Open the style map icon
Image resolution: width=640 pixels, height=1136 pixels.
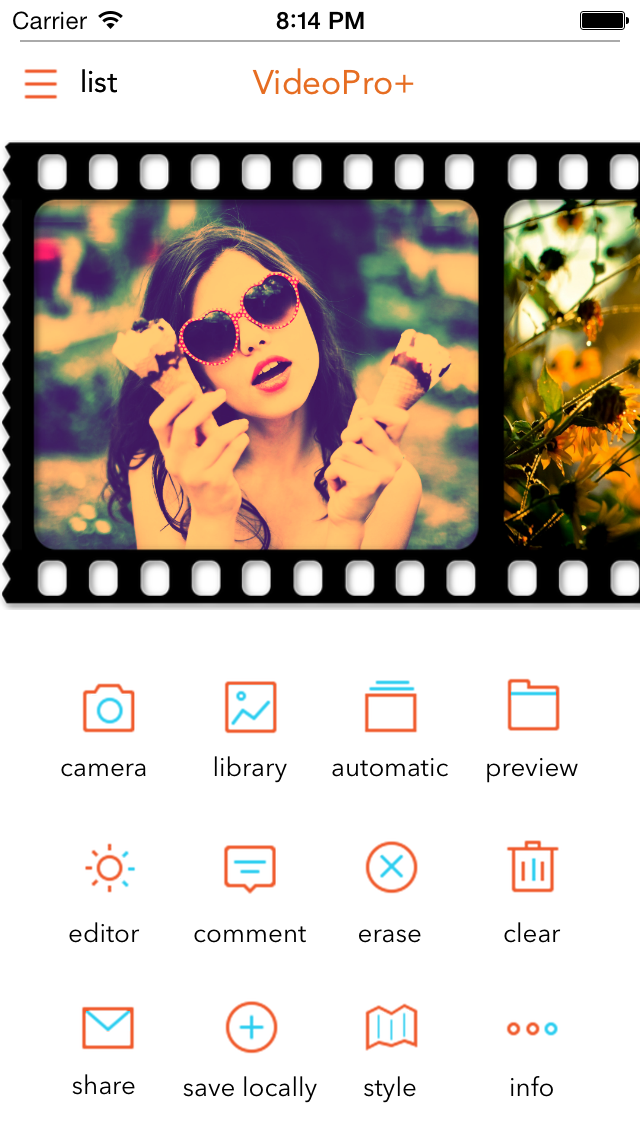coord(391,1027)
